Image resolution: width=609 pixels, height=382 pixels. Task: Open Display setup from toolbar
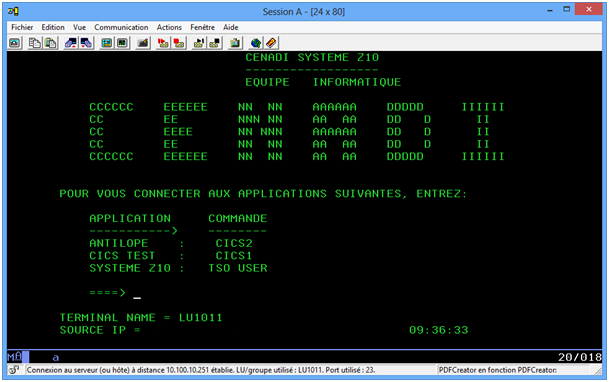[106, 43]
